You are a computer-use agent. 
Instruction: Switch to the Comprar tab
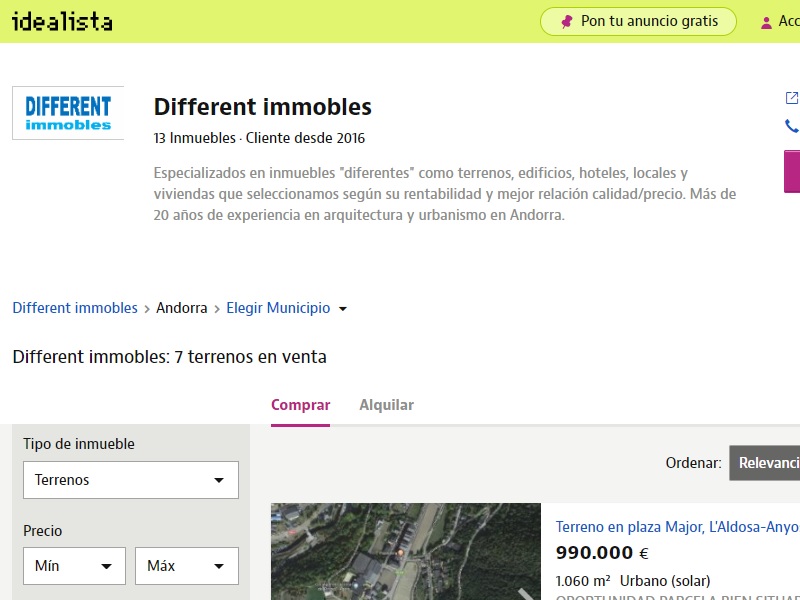301,405
